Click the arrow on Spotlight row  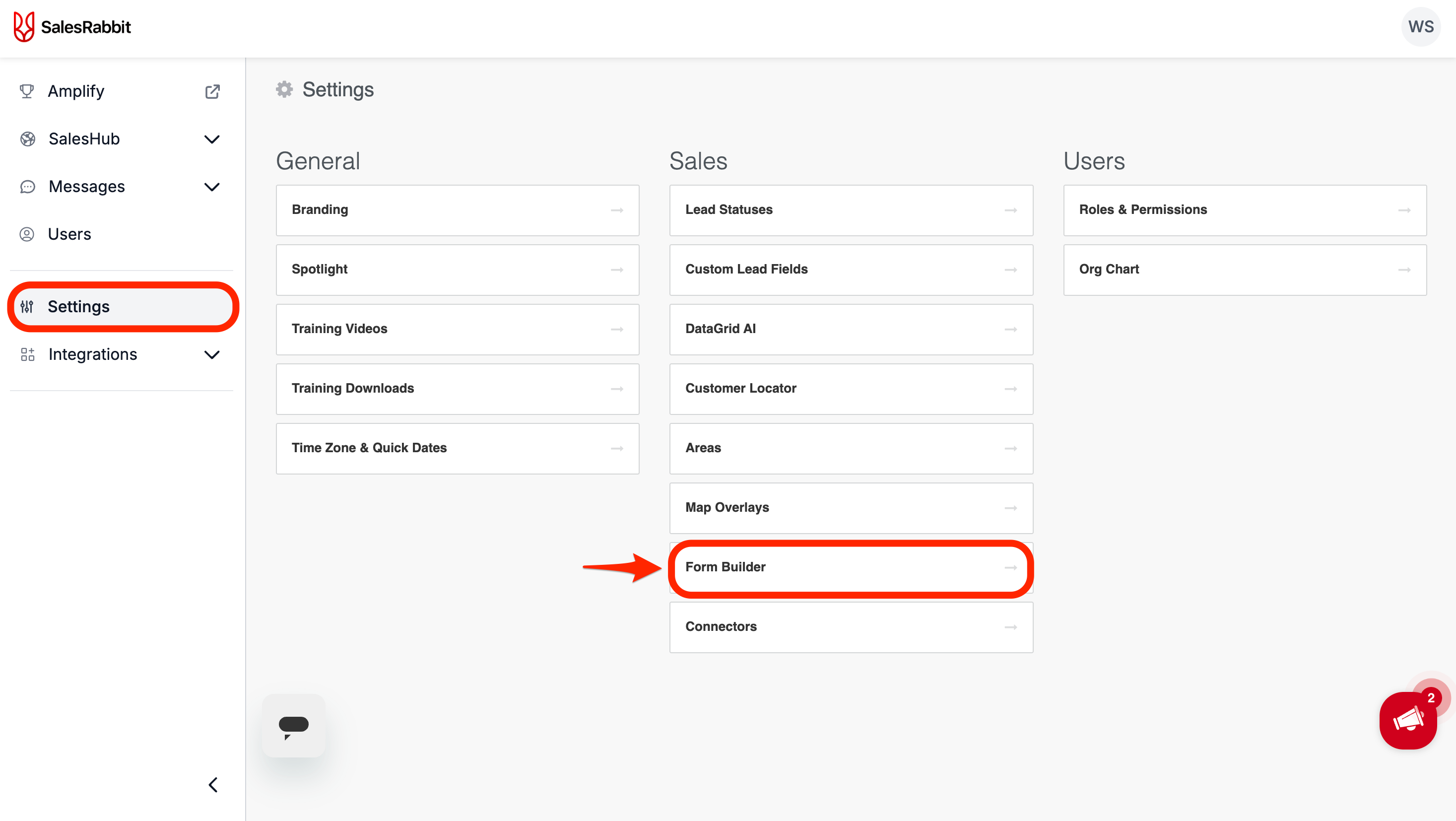tap(617, 270)
